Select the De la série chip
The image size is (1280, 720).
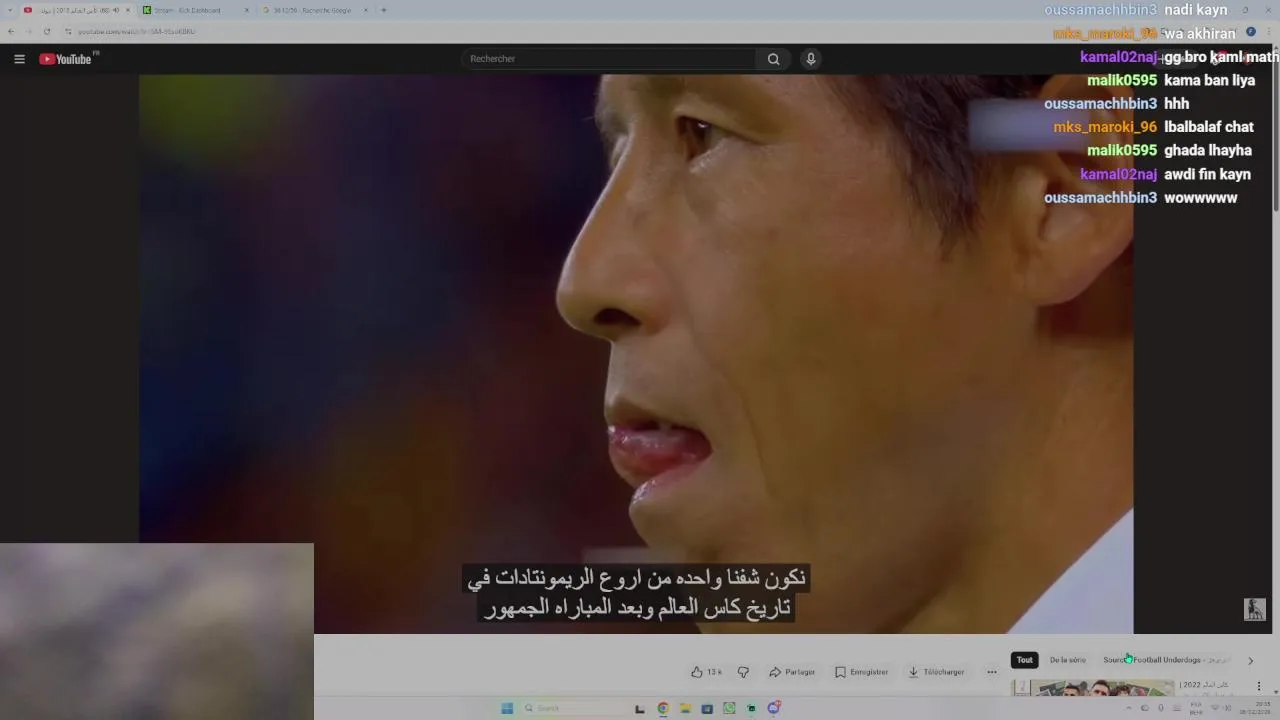click(x=1067, y=660)
